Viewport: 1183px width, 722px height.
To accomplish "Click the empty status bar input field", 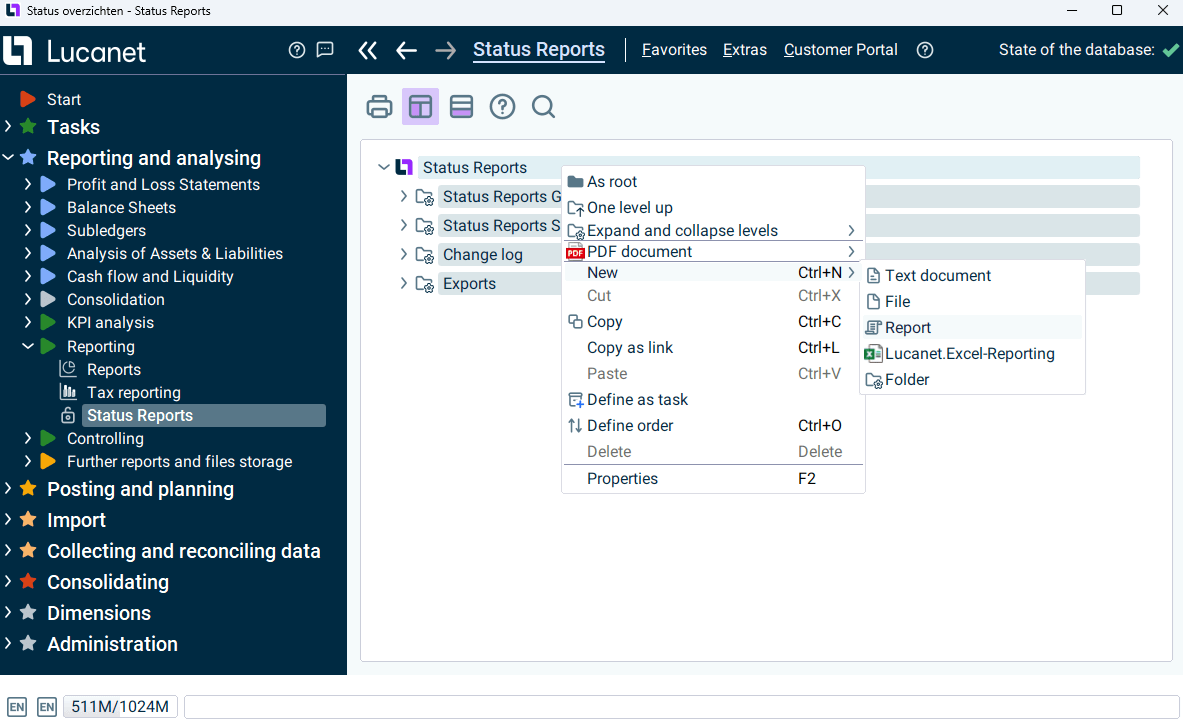I will [x=681, y=707].
